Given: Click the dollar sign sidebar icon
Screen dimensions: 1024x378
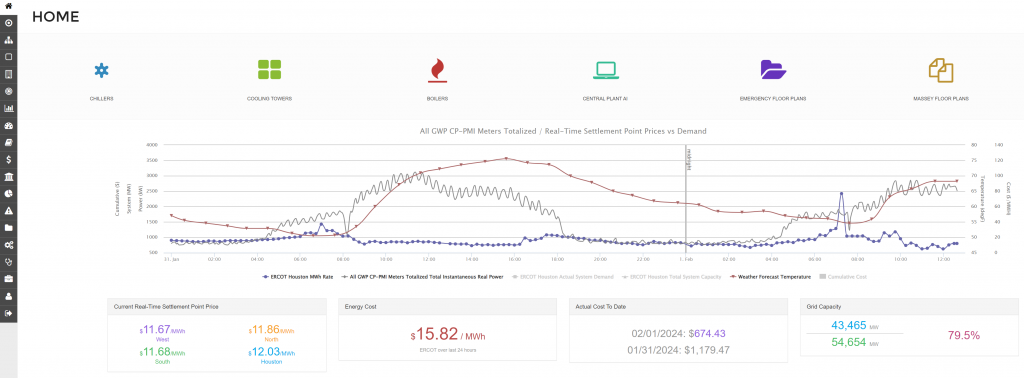Looking at the screenshot, I should pos(8,159).
